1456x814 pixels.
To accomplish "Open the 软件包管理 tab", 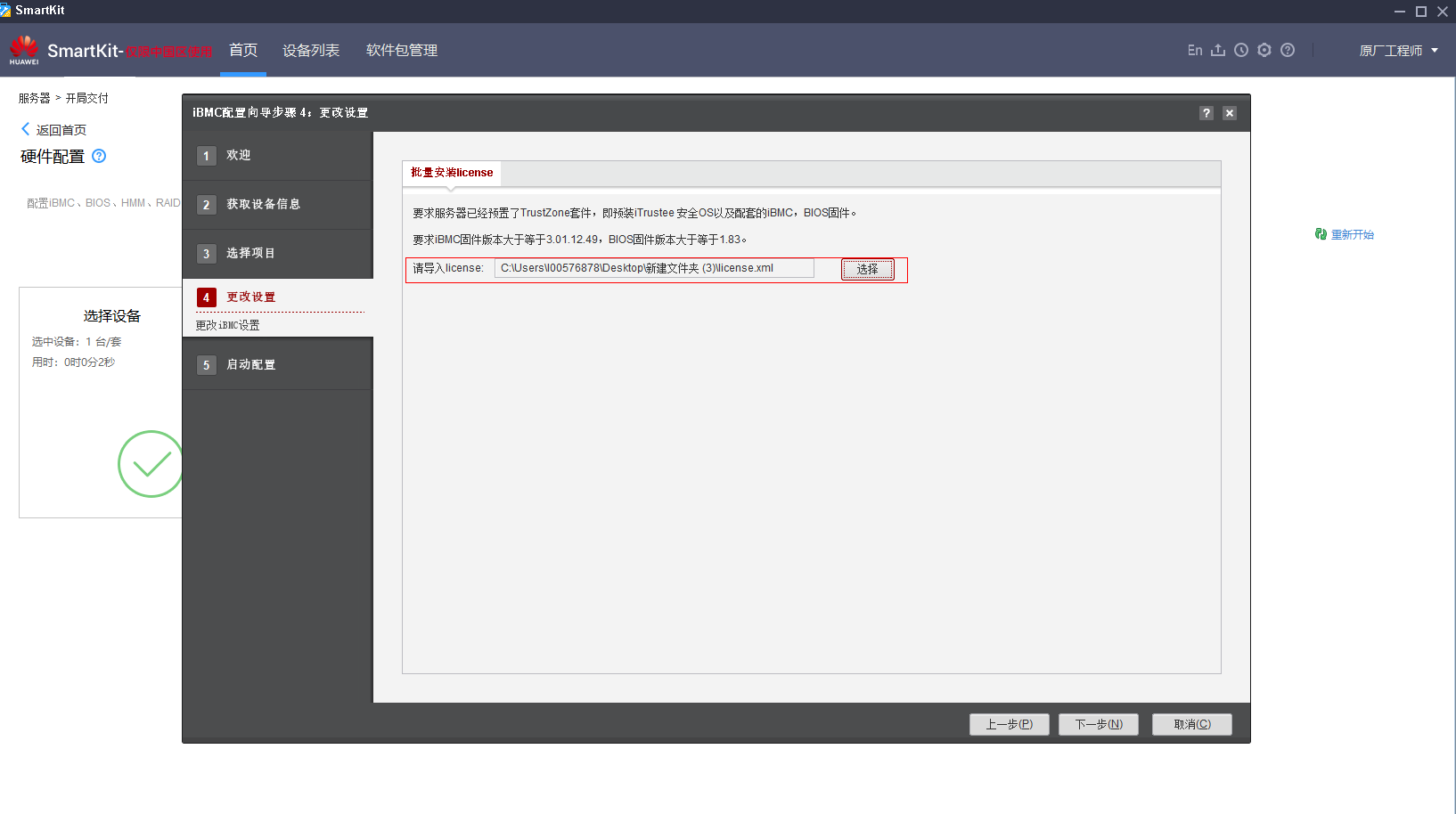I will coord(402,50).
